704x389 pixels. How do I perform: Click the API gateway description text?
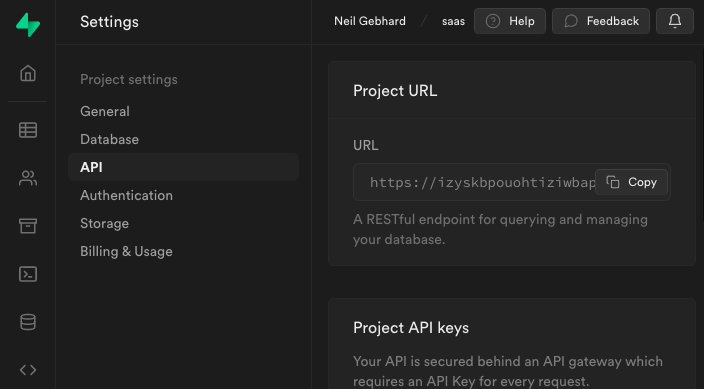[x=508, y=371]
